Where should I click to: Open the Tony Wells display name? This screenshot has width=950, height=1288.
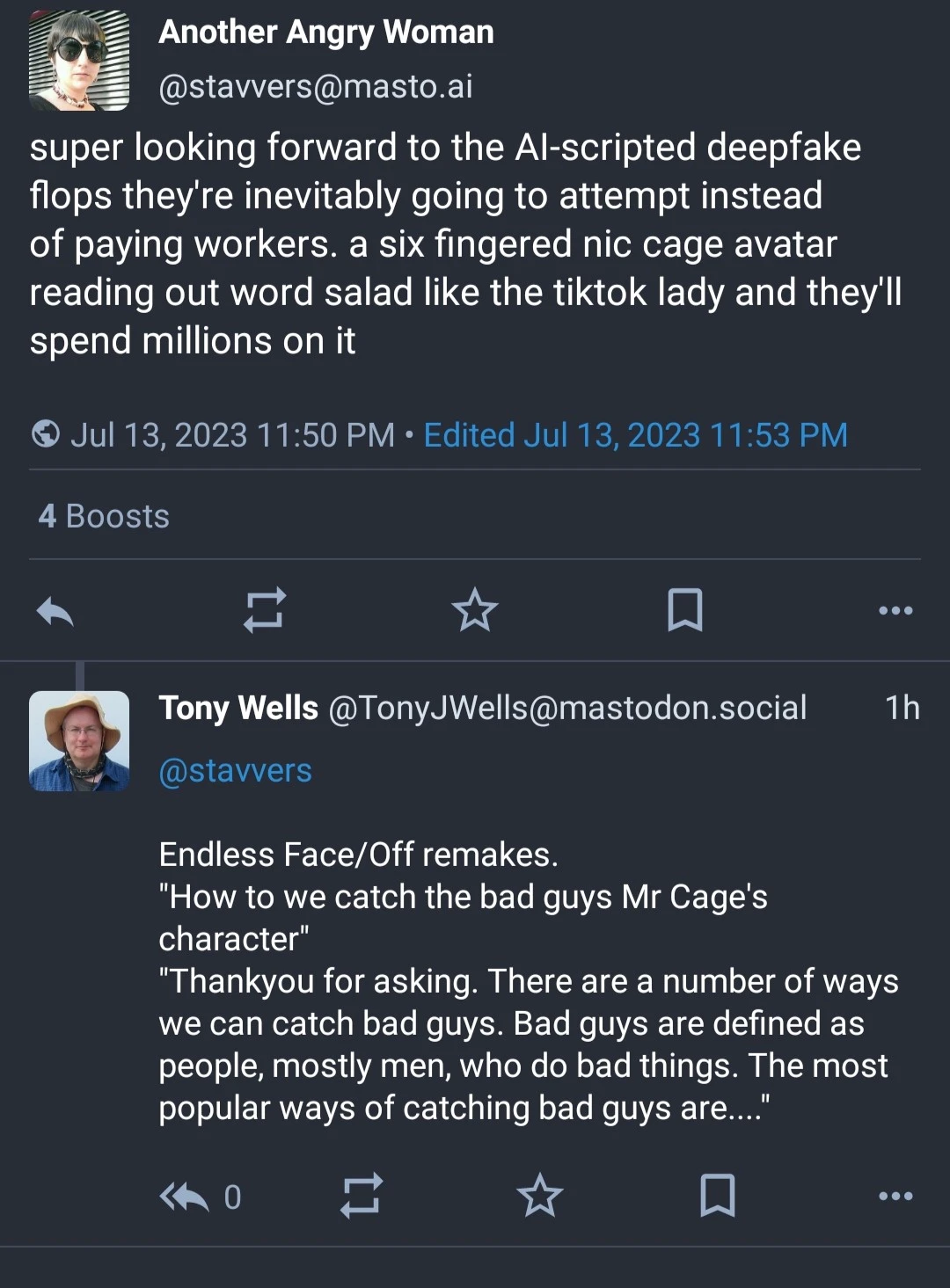click(238, 708)
